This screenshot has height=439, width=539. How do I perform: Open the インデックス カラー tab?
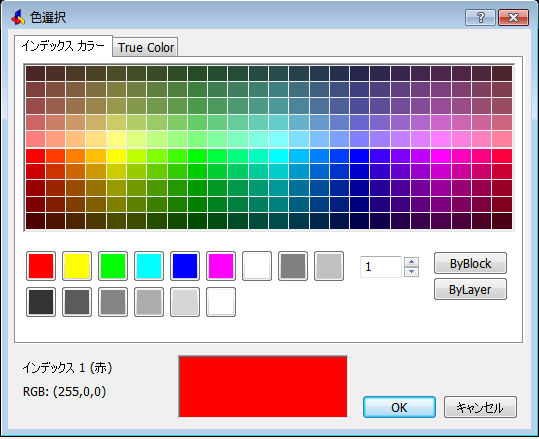point(63,46)
